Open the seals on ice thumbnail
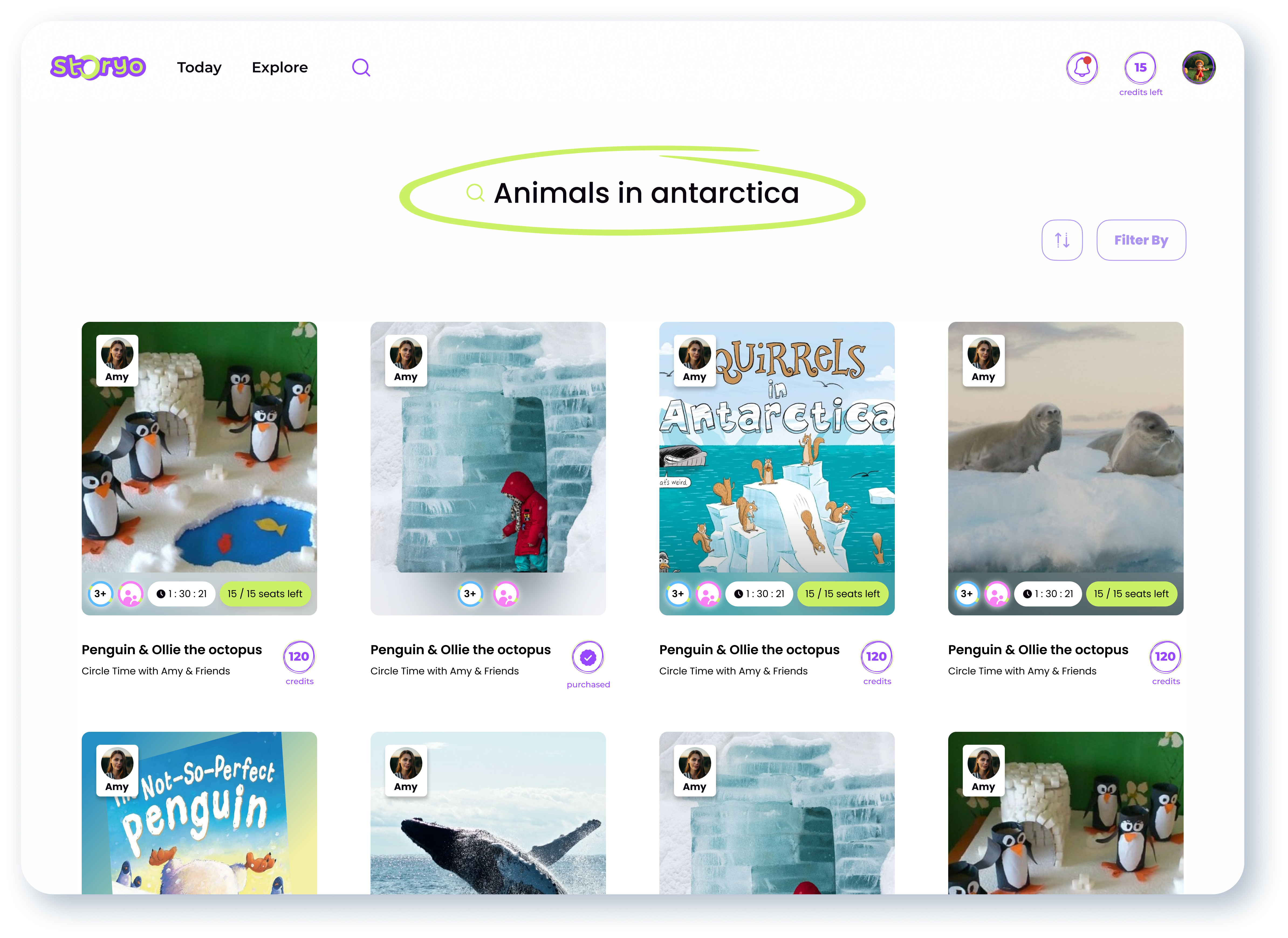 pyautogui.click(x=1065, y=468)
